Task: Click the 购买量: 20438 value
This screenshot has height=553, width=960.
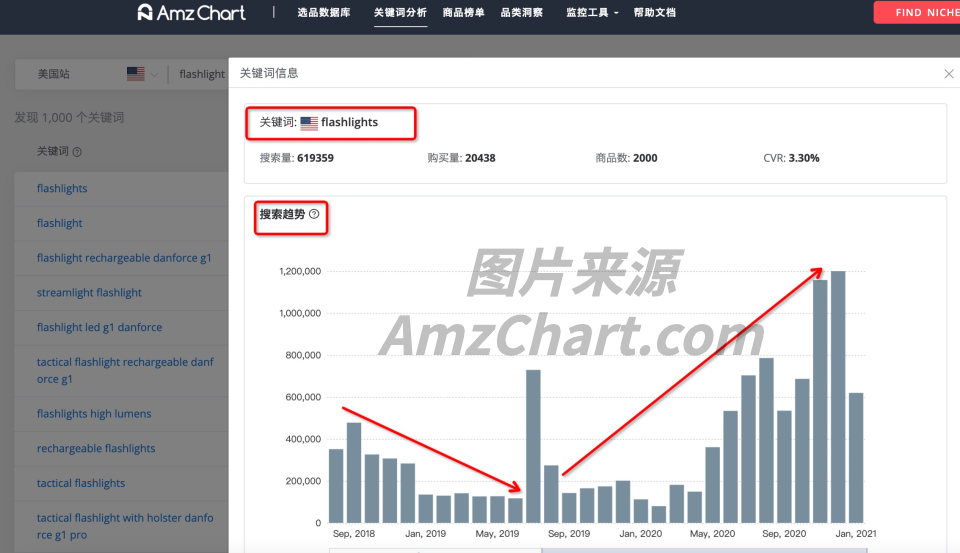Action: tap(462, 158)
